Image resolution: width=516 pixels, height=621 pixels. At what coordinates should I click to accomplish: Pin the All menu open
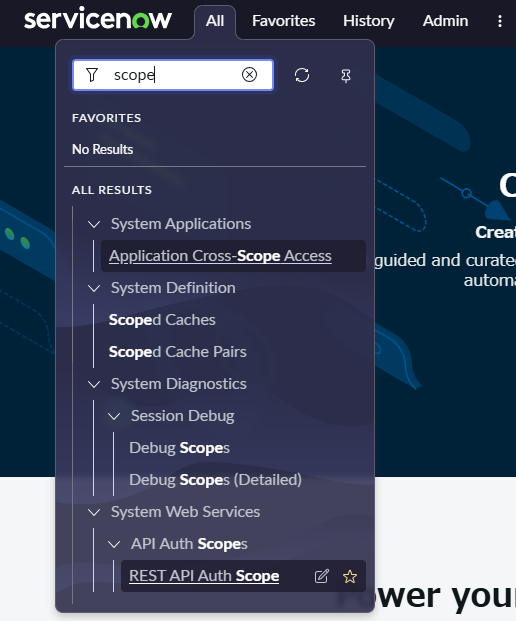click(x=346, y=75)
